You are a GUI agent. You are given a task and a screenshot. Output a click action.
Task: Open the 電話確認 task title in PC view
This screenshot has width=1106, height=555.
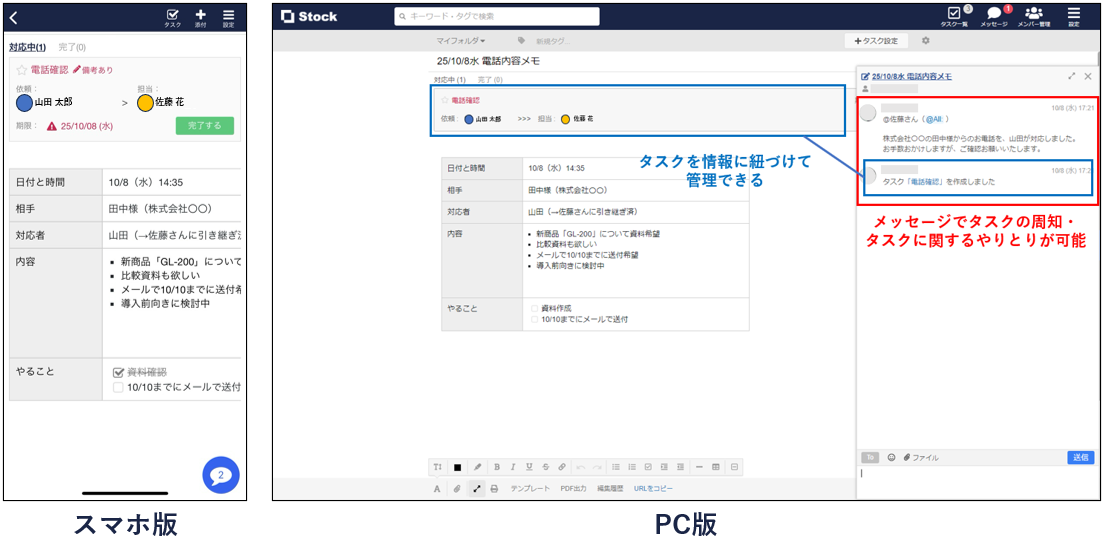(x=466, y=101)
